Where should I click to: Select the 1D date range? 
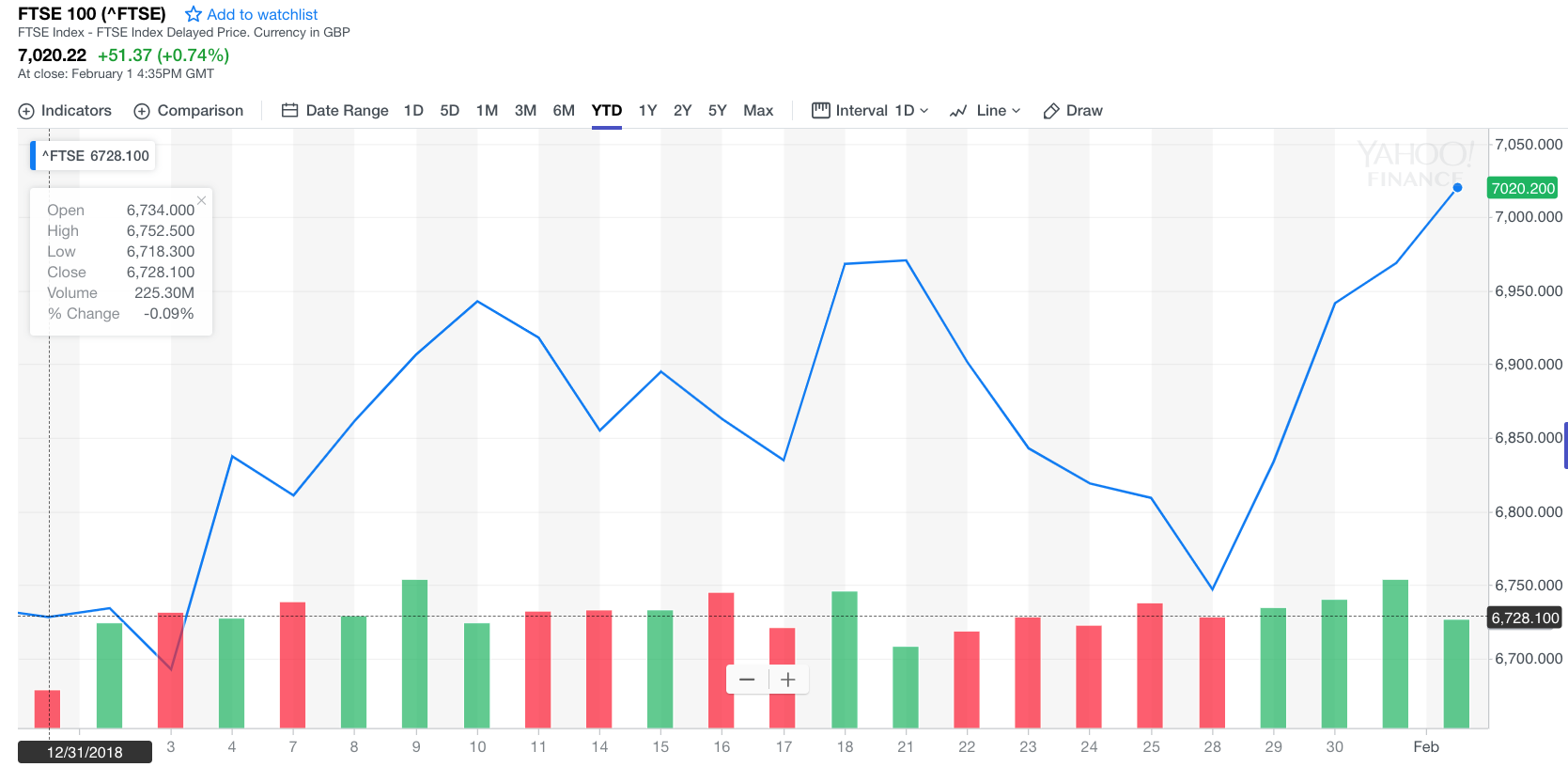(413, 111)
